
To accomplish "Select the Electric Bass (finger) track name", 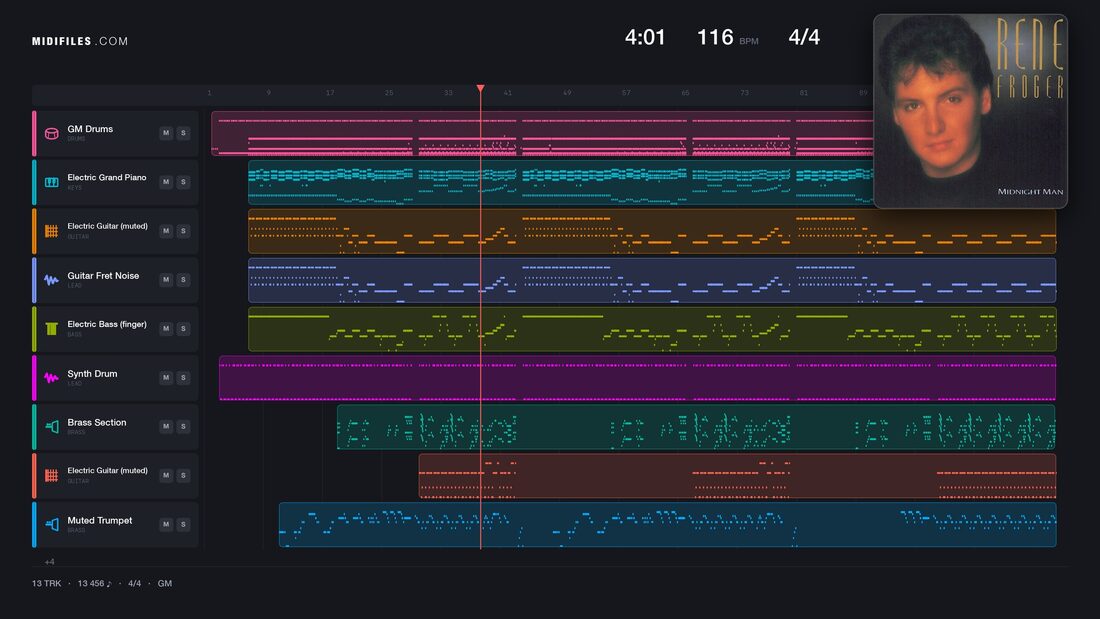I will [107, 324].
